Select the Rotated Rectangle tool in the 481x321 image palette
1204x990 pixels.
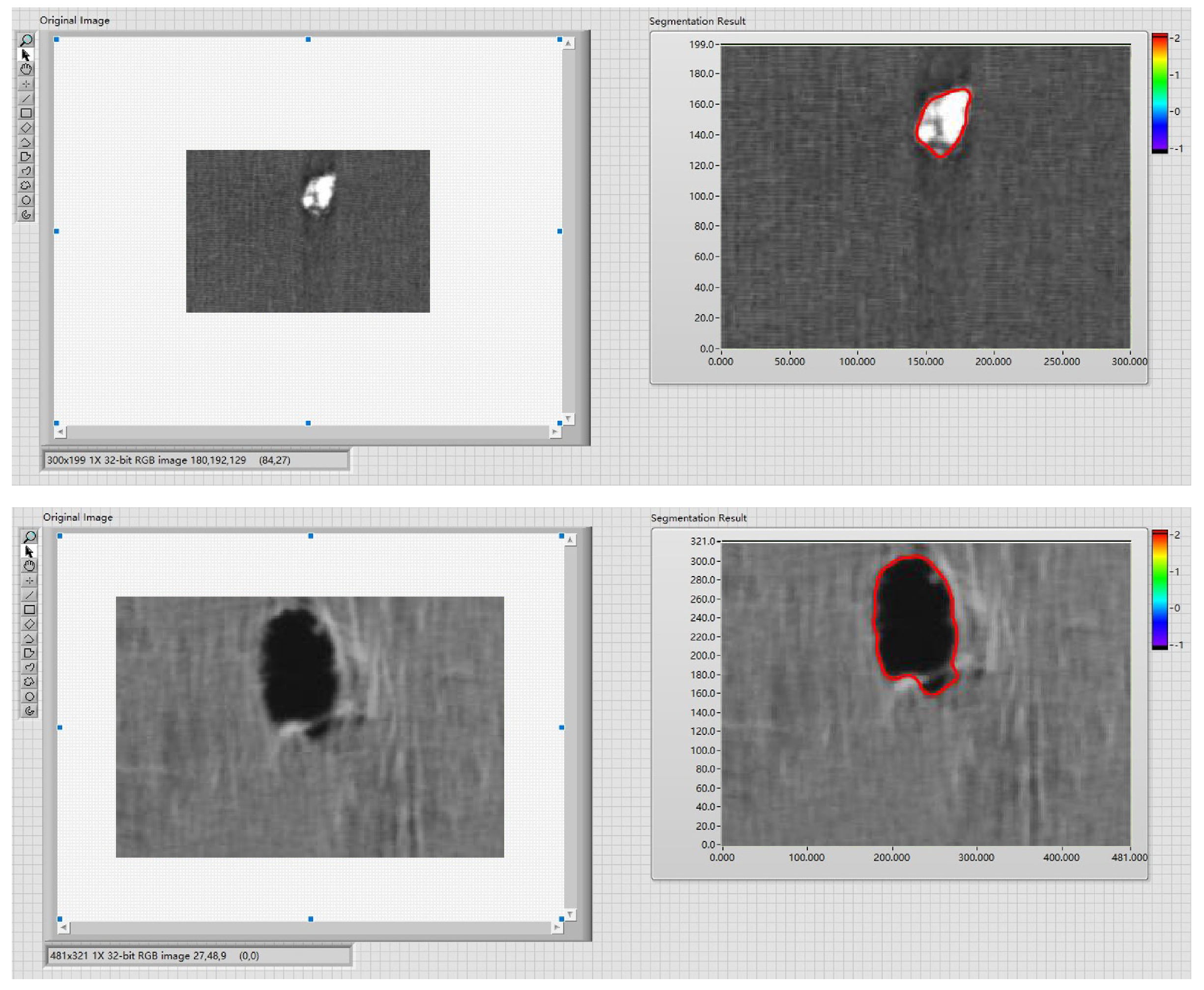(x=29, y=624)
